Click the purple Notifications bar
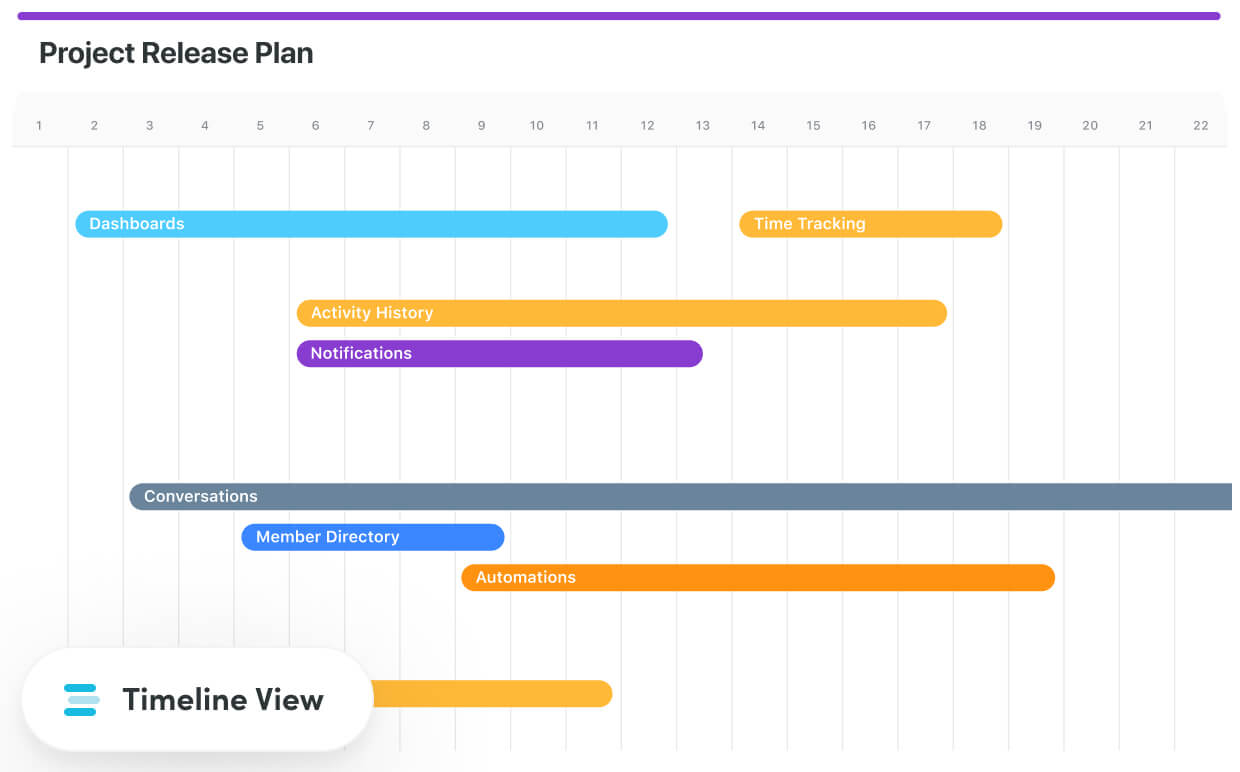1240x772 pixels. pyautogui.click(x=499, y=353)
